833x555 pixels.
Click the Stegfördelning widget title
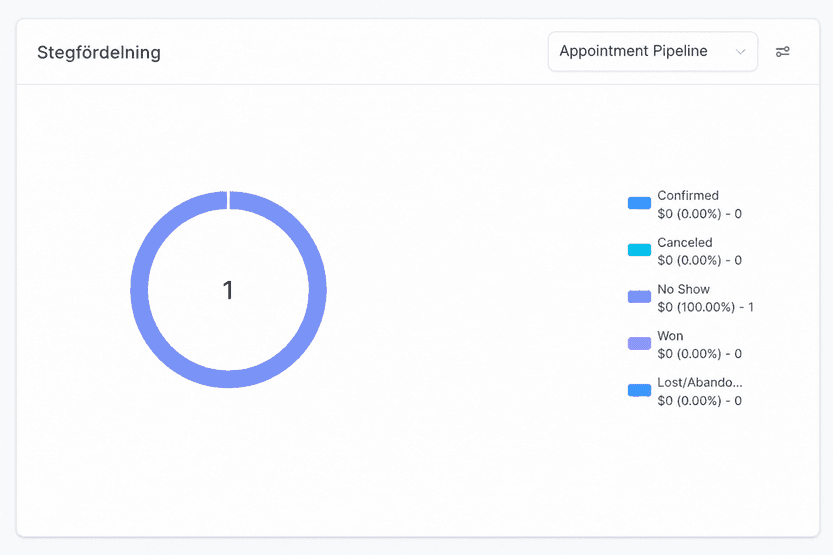click(99, 52)
